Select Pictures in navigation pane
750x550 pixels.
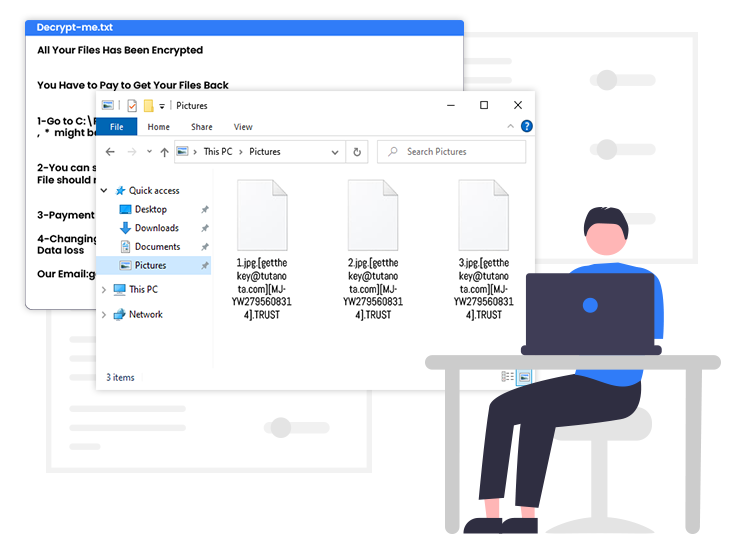tap(153, 265)
